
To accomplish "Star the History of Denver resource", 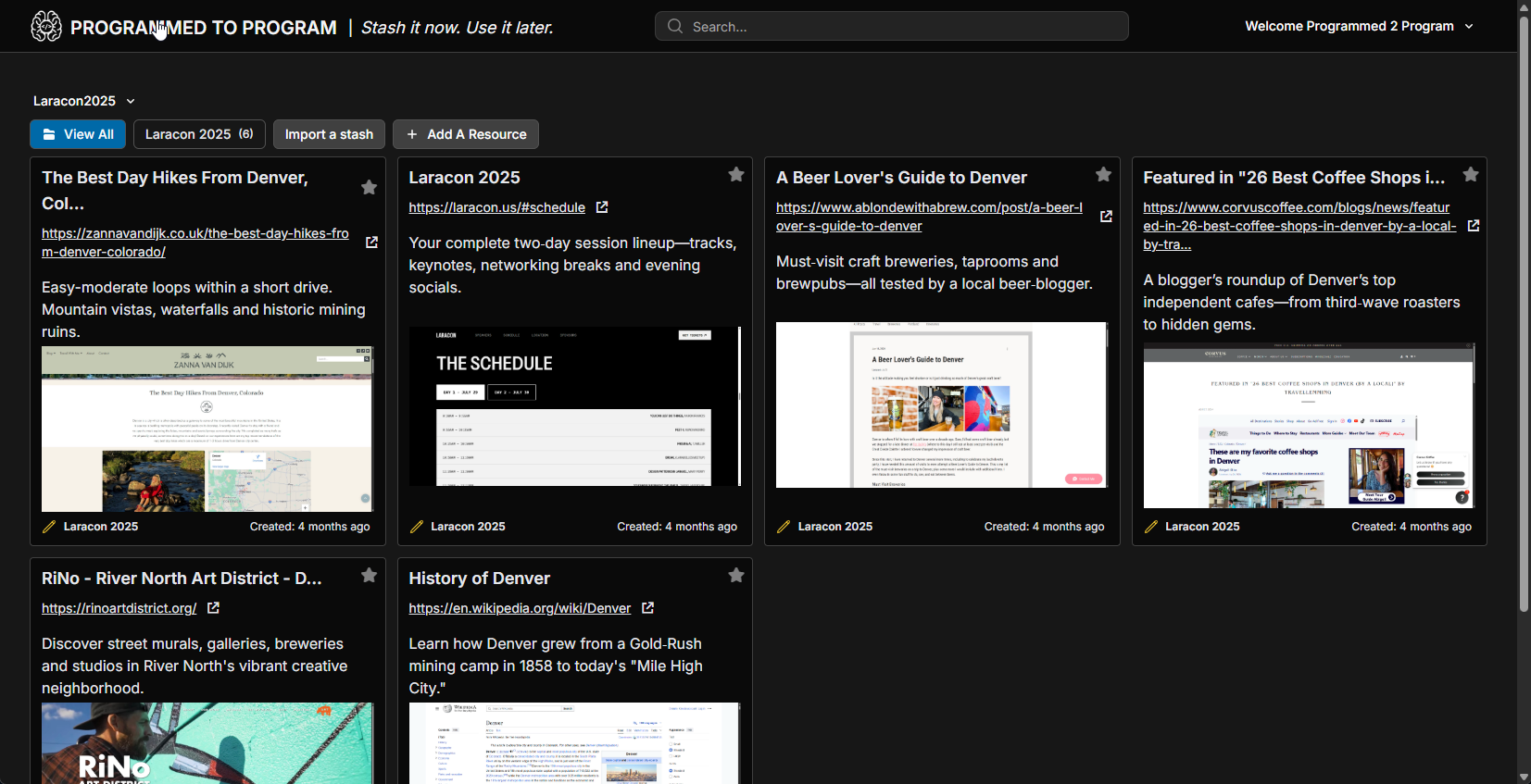I will (x=736, y=576).
